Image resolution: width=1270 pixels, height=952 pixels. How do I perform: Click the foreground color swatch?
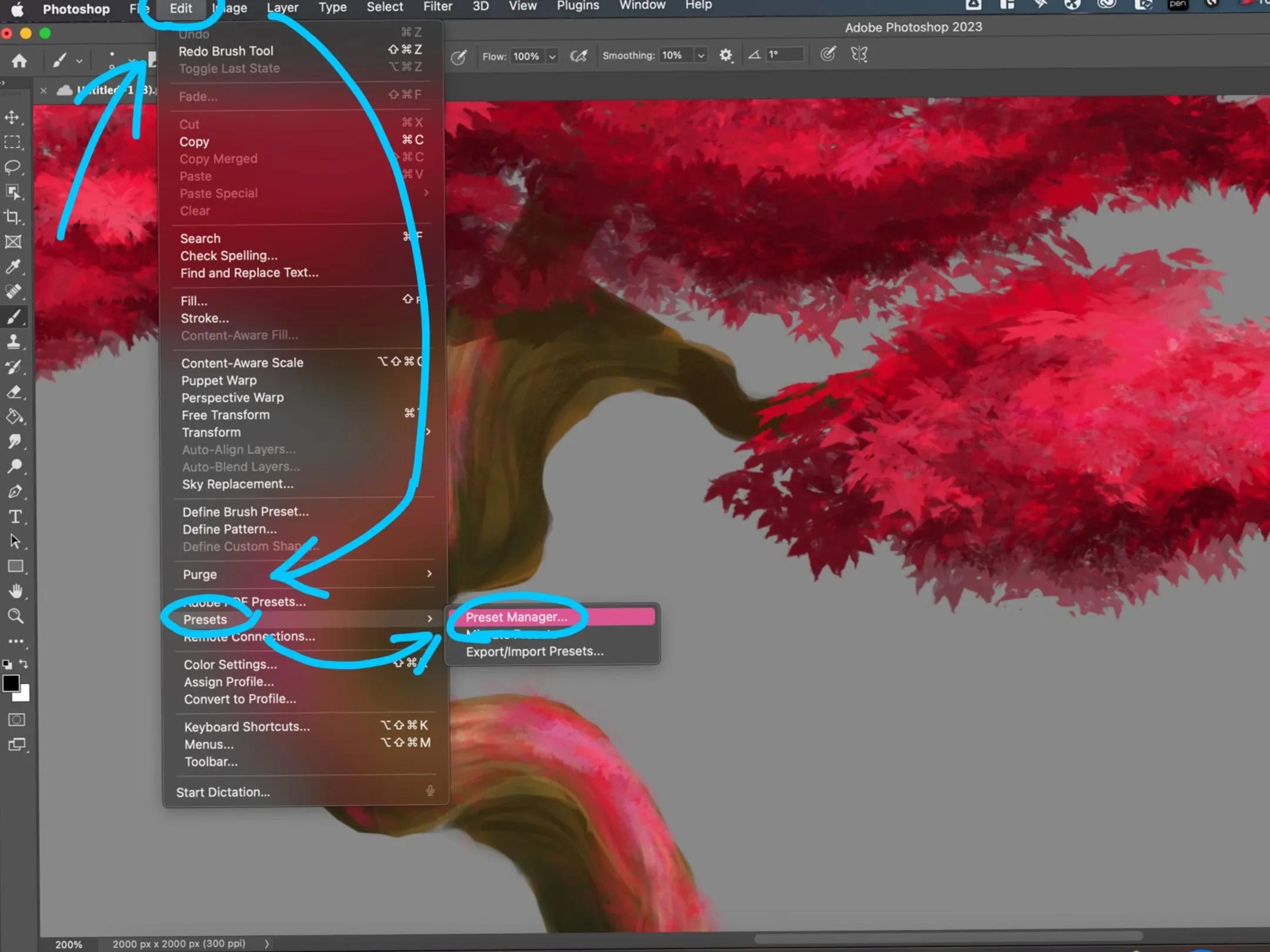11,683
